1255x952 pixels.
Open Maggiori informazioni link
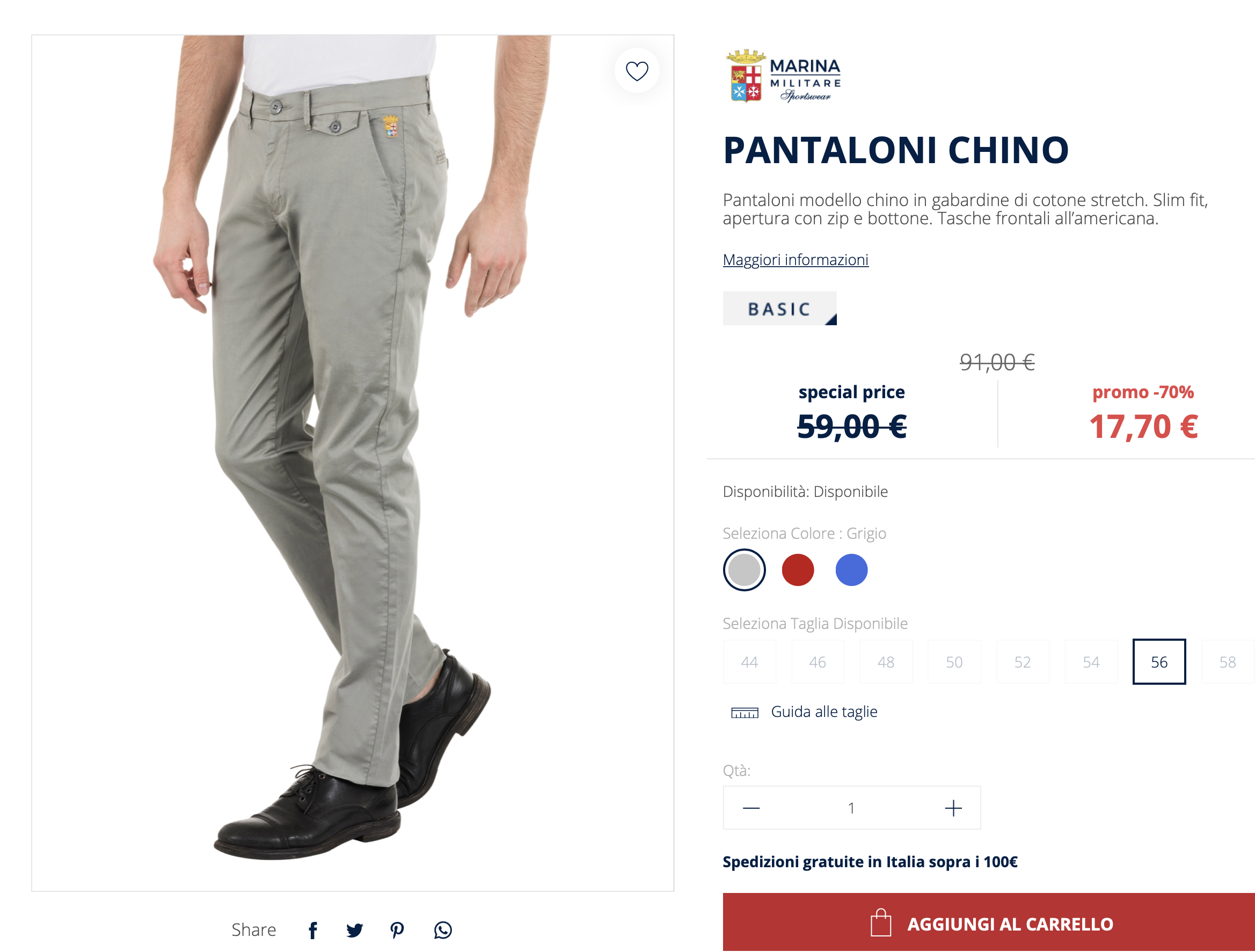796,260
